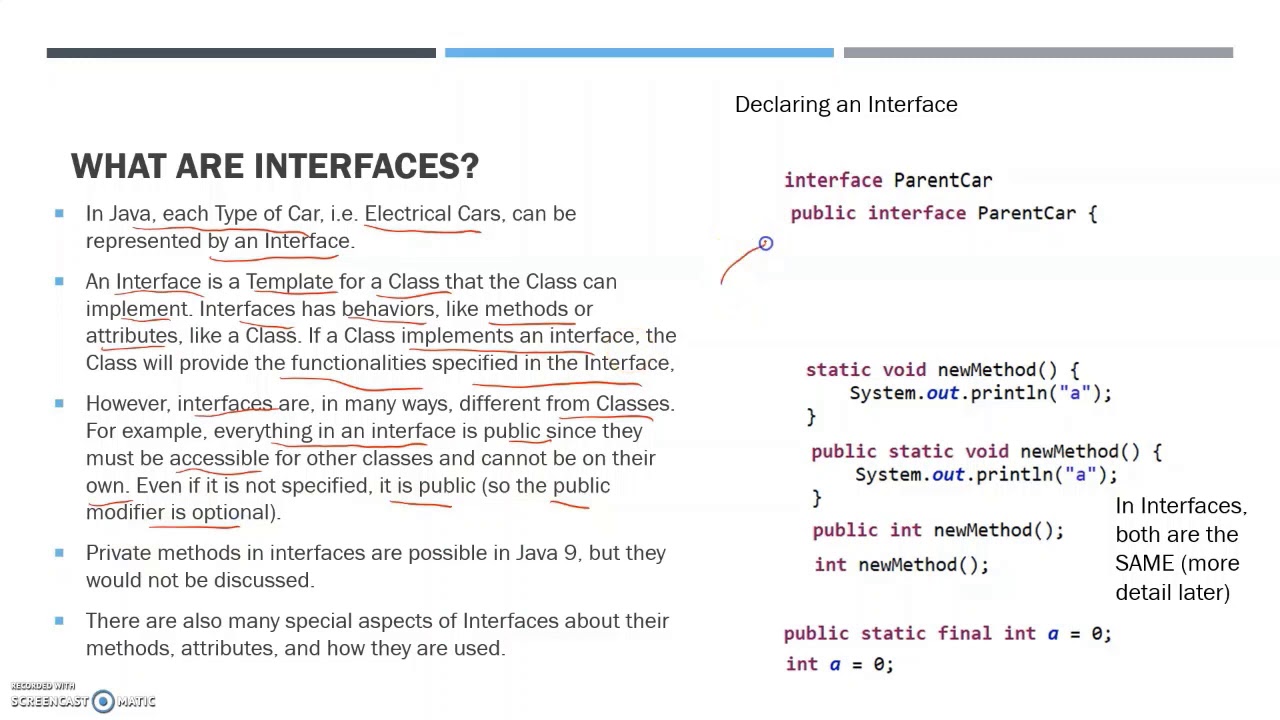Click the 'Declaring an Interface' heading
The height and width of the screenshot is (720, 1280).
846,104
